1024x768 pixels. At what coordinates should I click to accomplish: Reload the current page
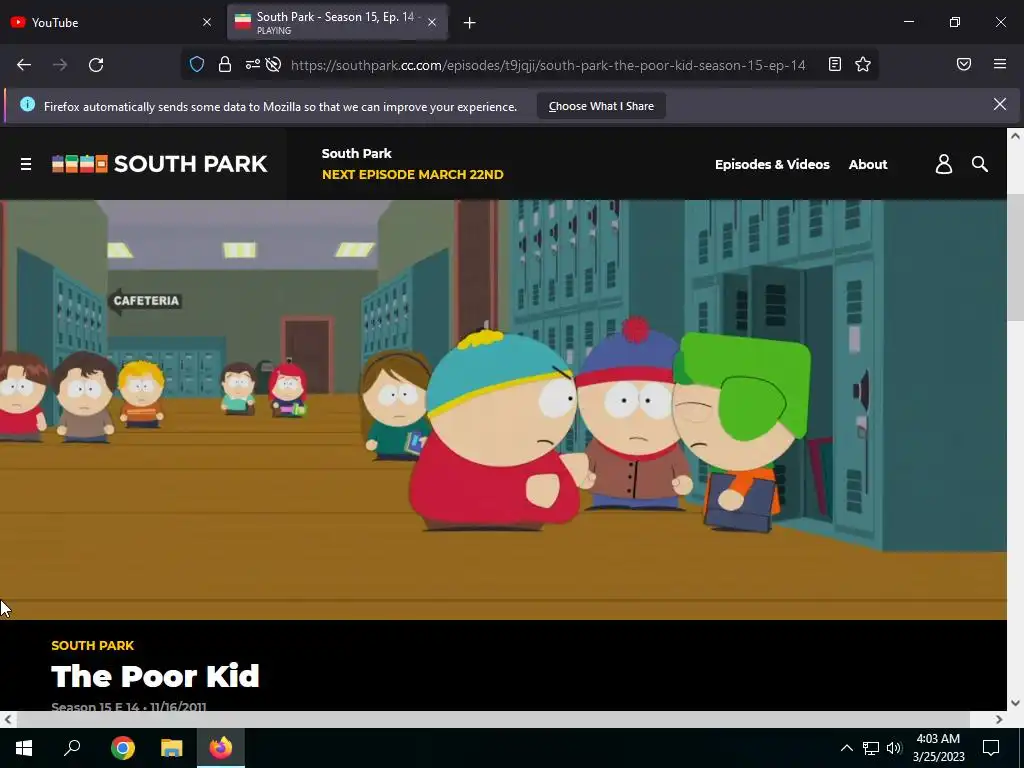coord(96,65)
